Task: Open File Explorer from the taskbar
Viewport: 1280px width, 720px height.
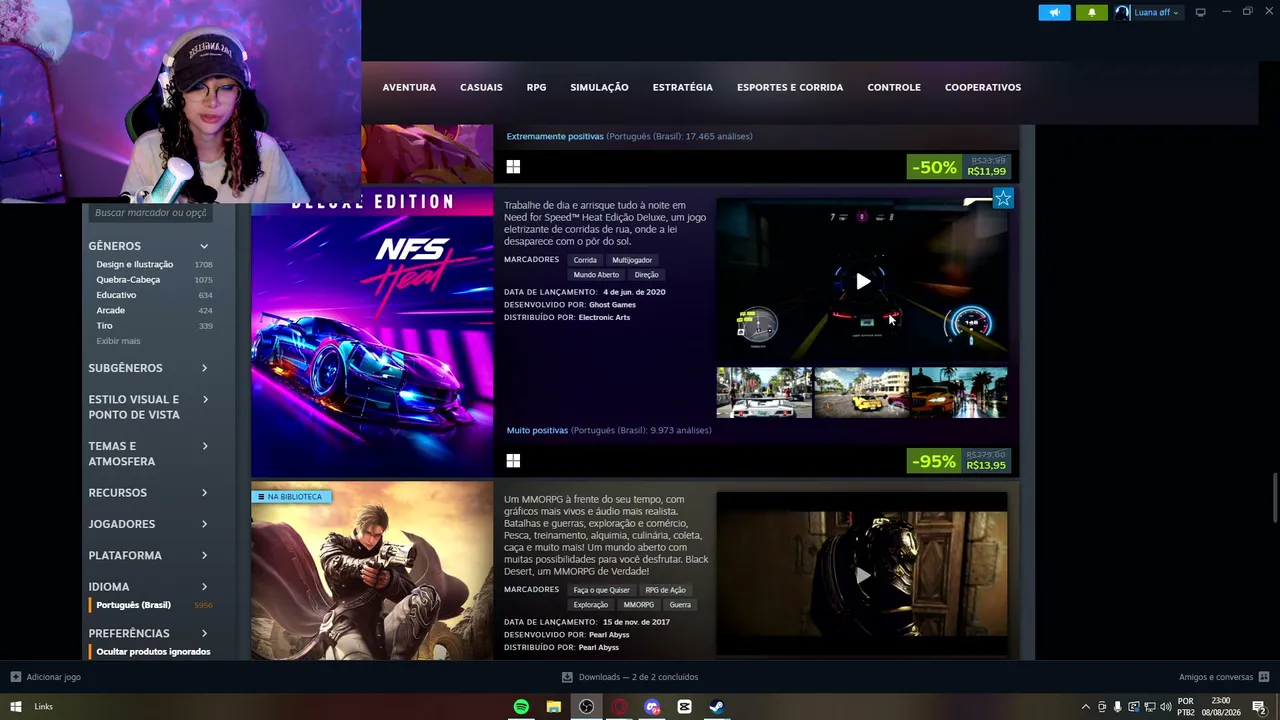Action: [x=554, y=707]
